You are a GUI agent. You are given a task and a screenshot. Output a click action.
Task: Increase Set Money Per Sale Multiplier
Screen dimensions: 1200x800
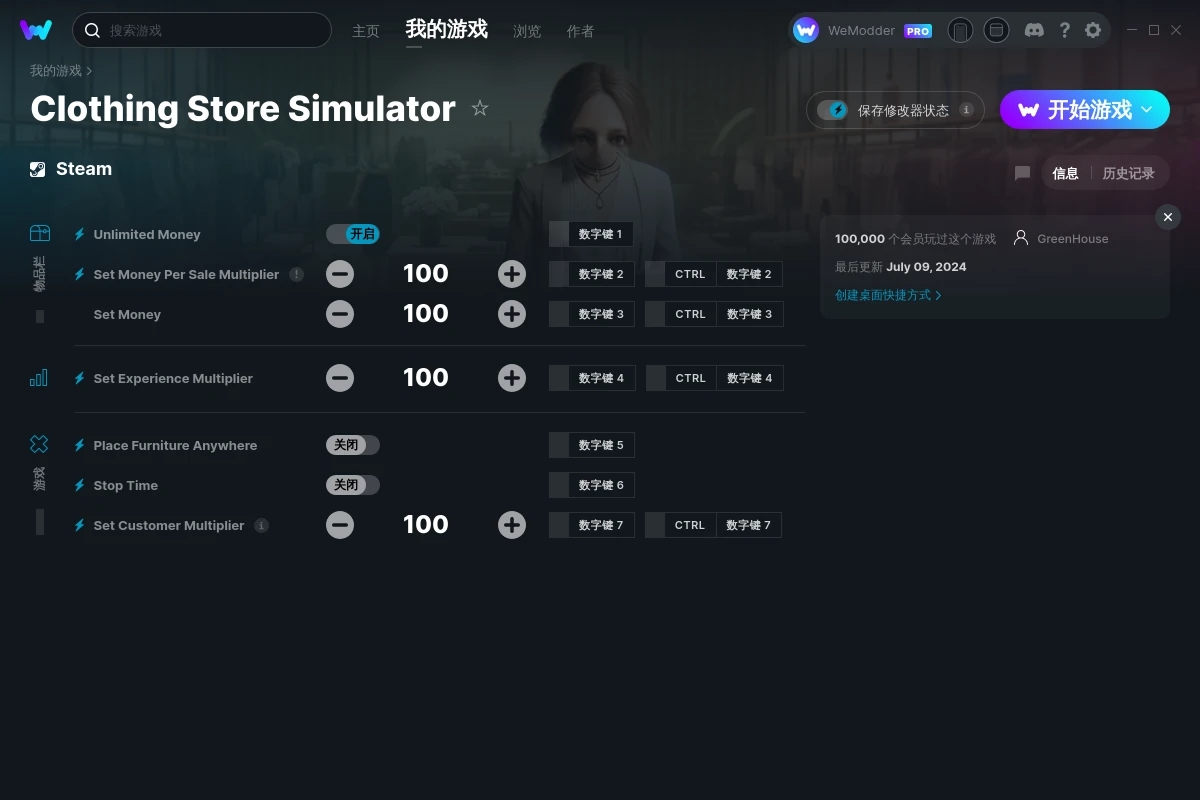coord(512,274)
